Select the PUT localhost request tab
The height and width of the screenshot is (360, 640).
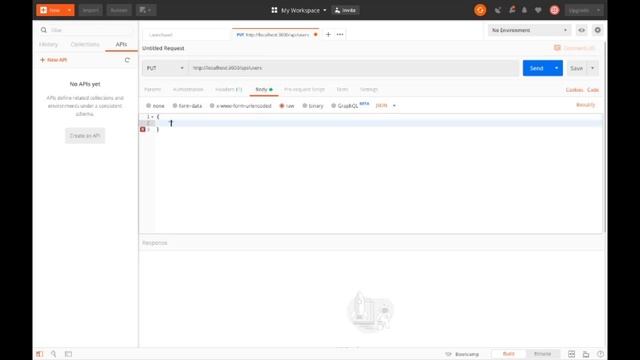[x=273, y=35]
